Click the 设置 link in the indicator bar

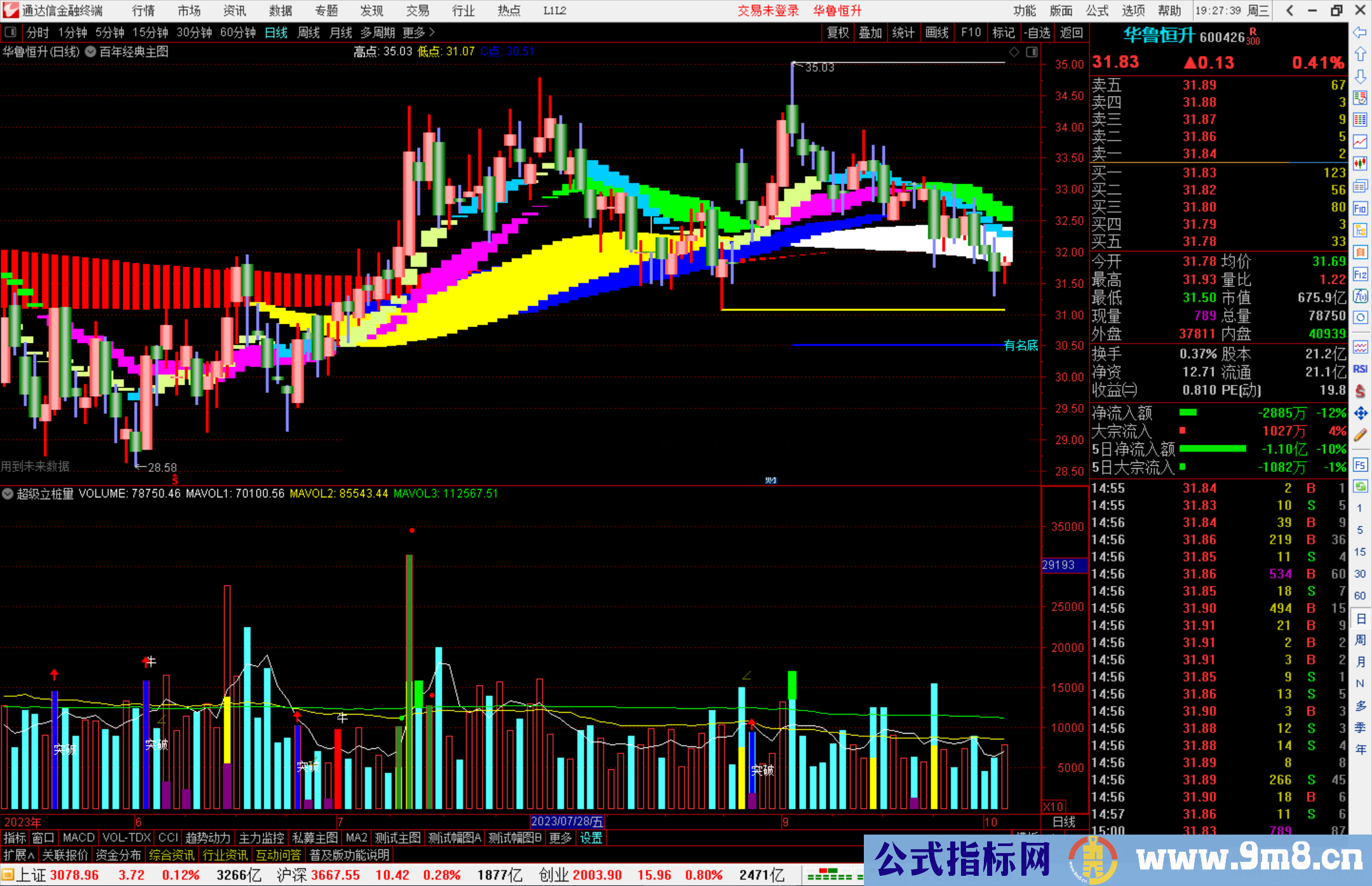(591, 838)
